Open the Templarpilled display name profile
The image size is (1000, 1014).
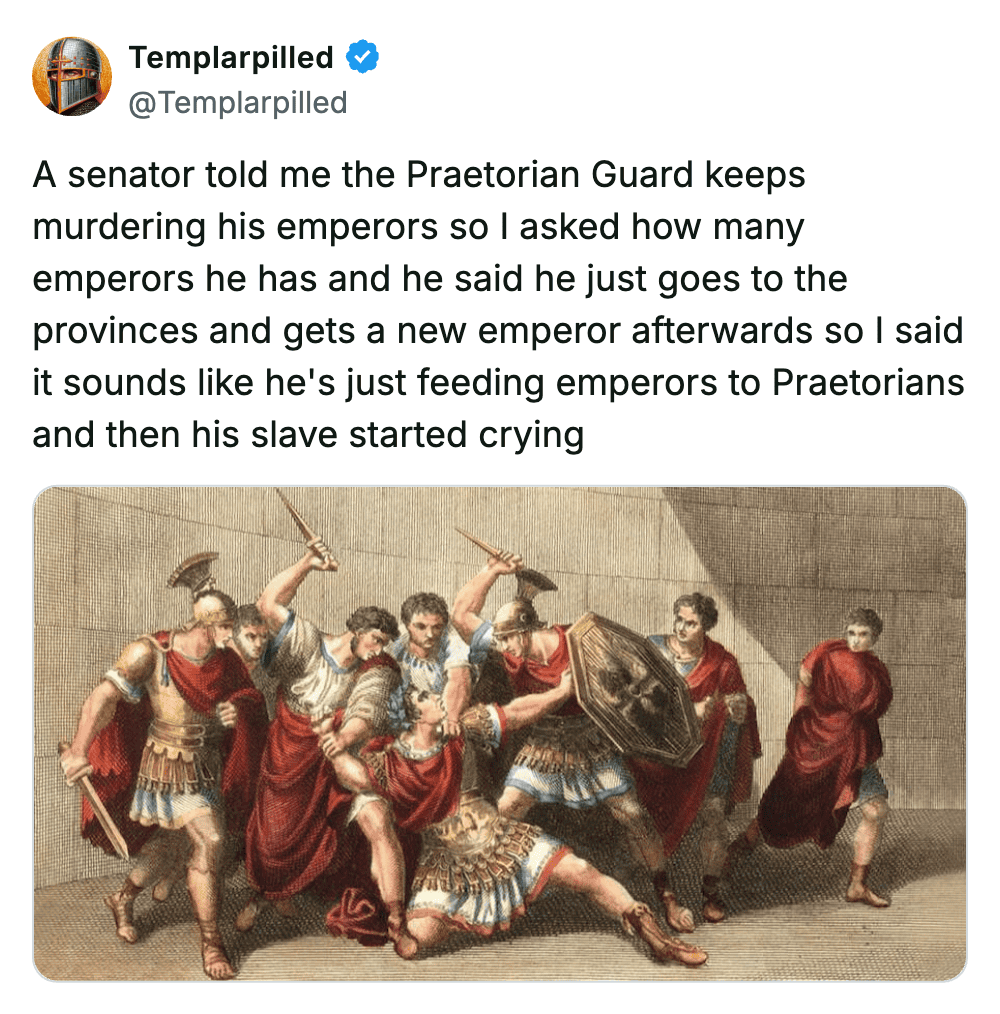[231, 57]
